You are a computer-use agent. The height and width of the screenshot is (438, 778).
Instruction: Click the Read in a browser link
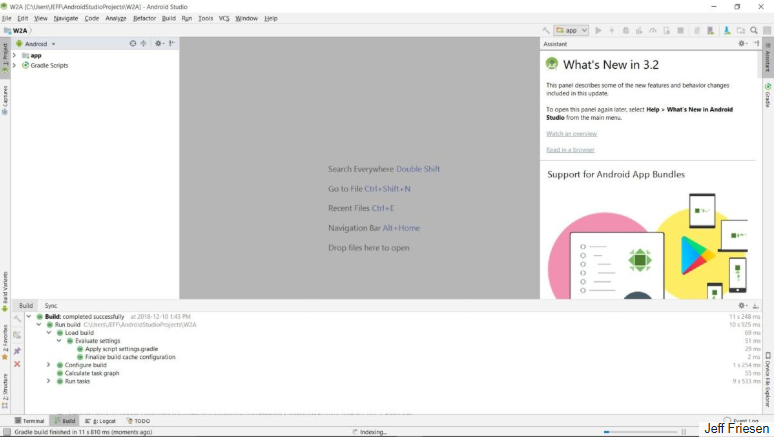(570, 150)
